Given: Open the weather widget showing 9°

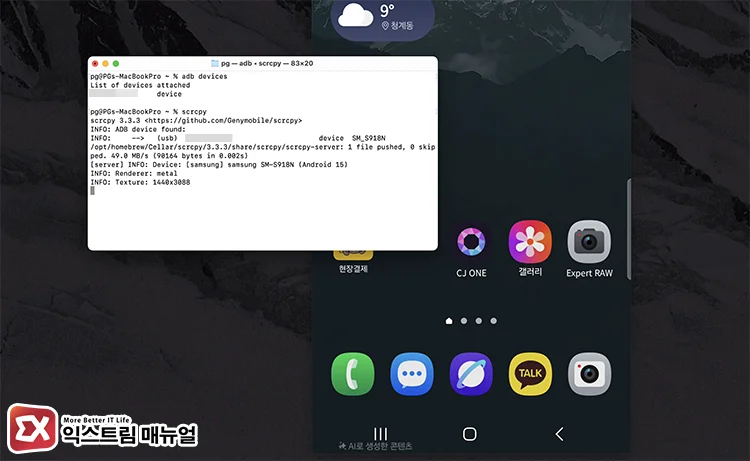Looking at the screenshot, I should click(381, 17).
